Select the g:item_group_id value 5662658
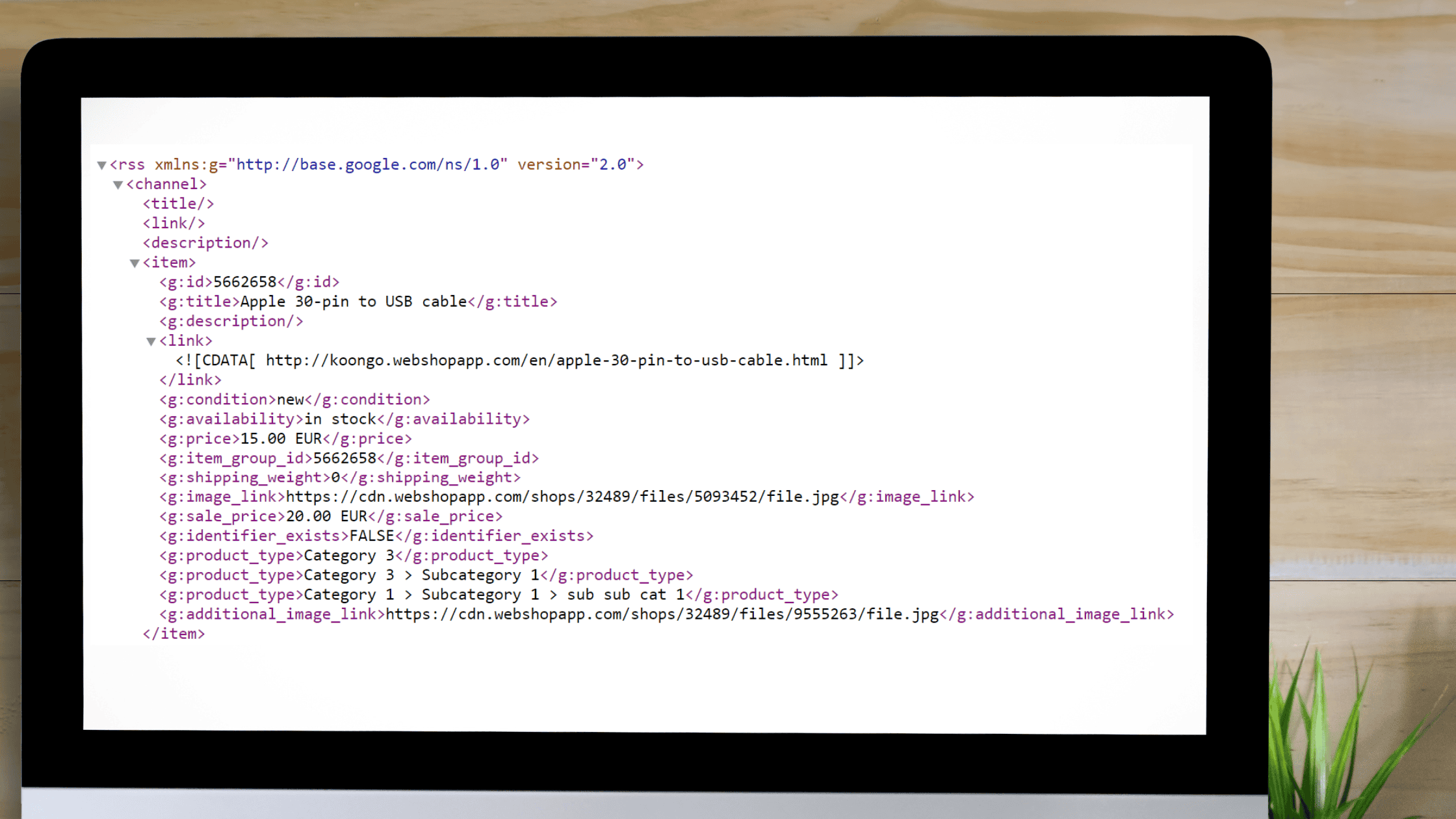 345,458
